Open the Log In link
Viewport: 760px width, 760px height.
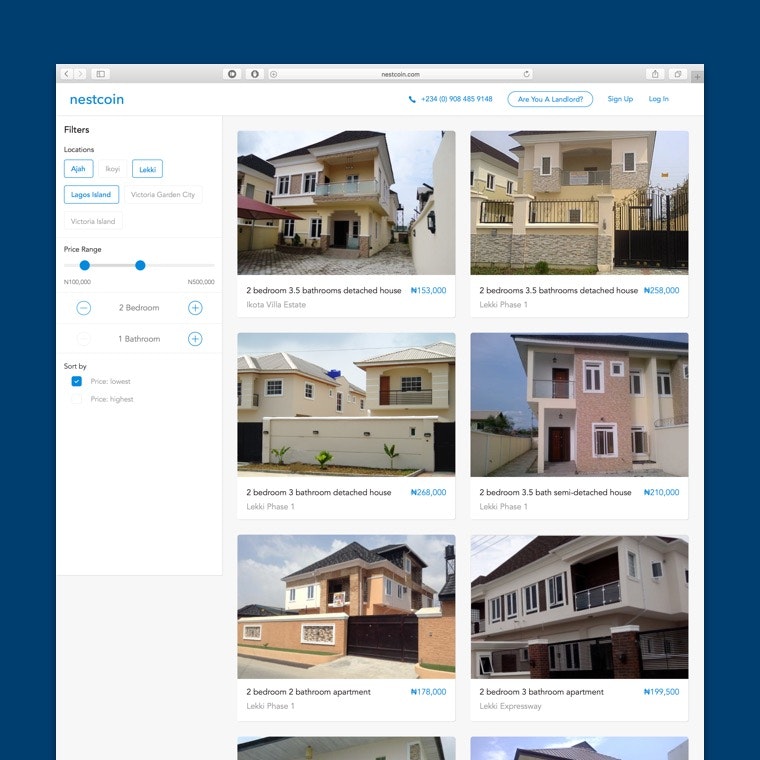[659, 99]
